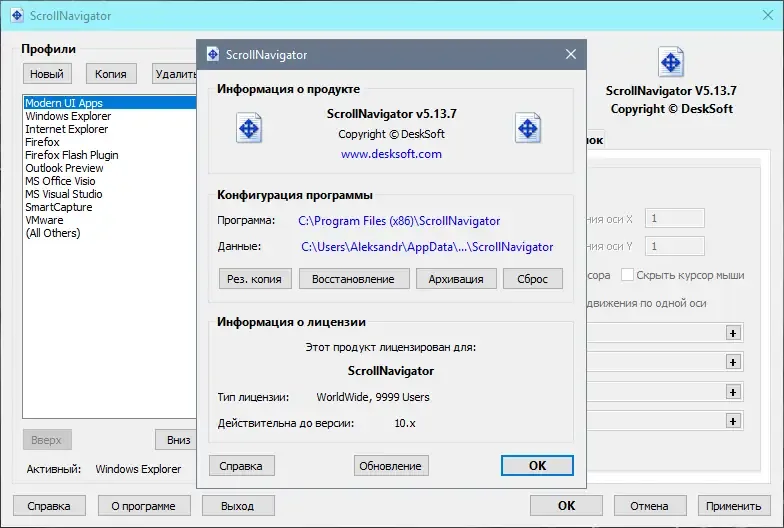Click the Копия profile button

111,74
